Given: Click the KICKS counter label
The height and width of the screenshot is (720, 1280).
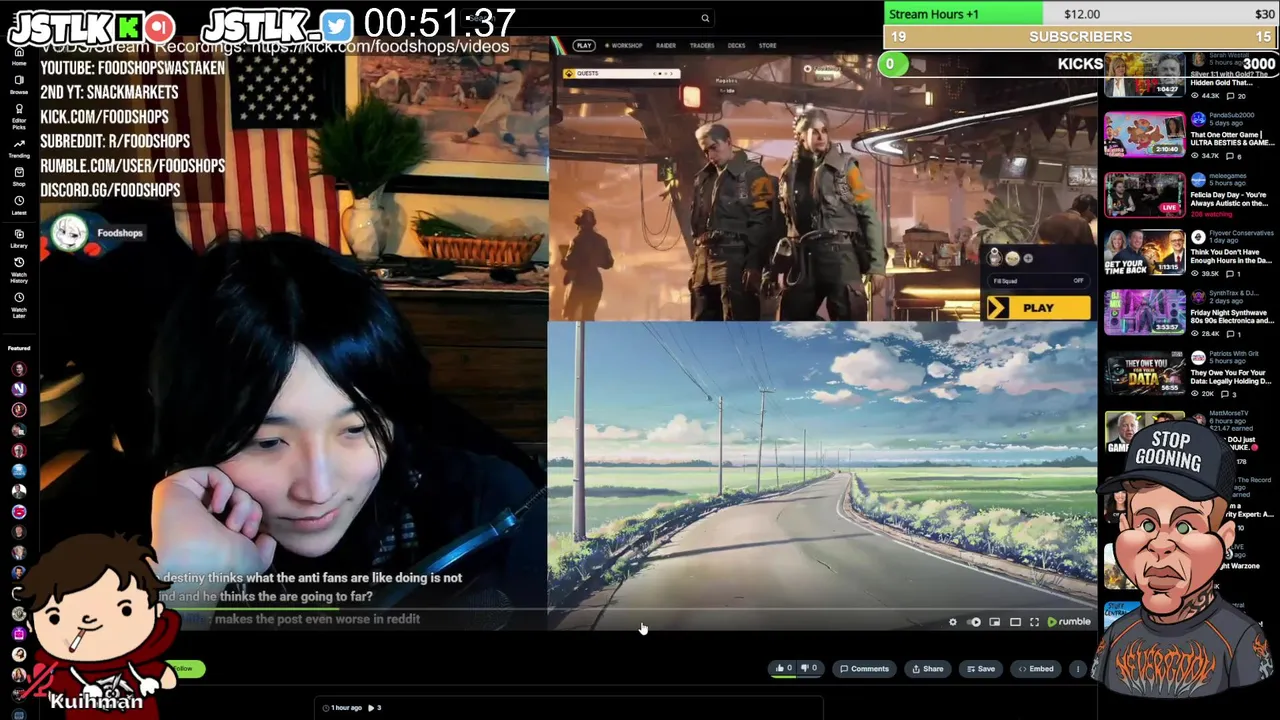Looking at the screenshot, I should coord(1080,64).
